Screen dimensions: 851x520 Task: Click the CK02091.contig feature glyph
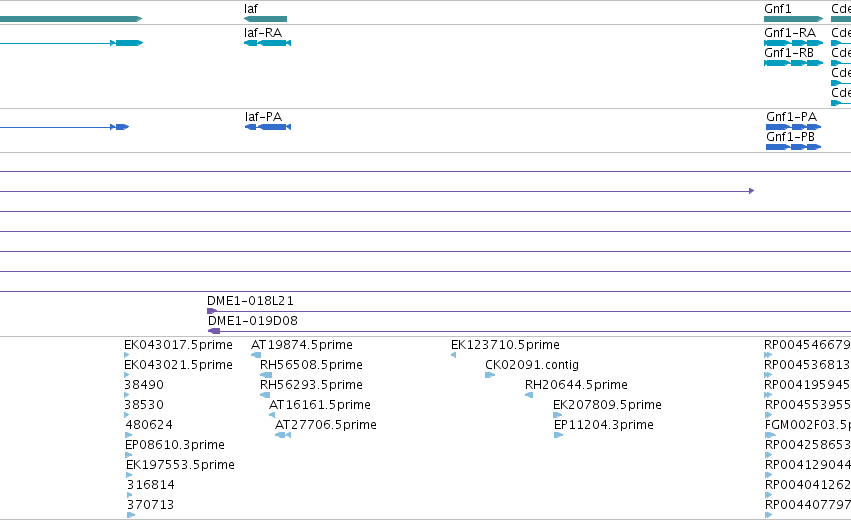[490, 375]
